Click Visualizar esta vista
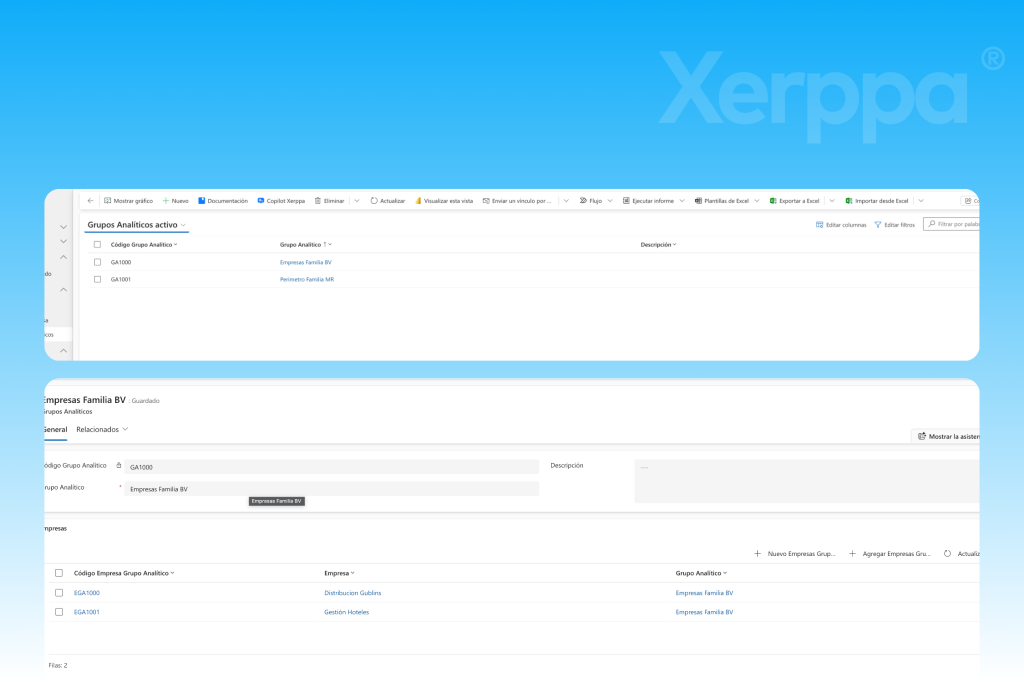This screenshot has width=1024, height=683. (x=443, y=200)
